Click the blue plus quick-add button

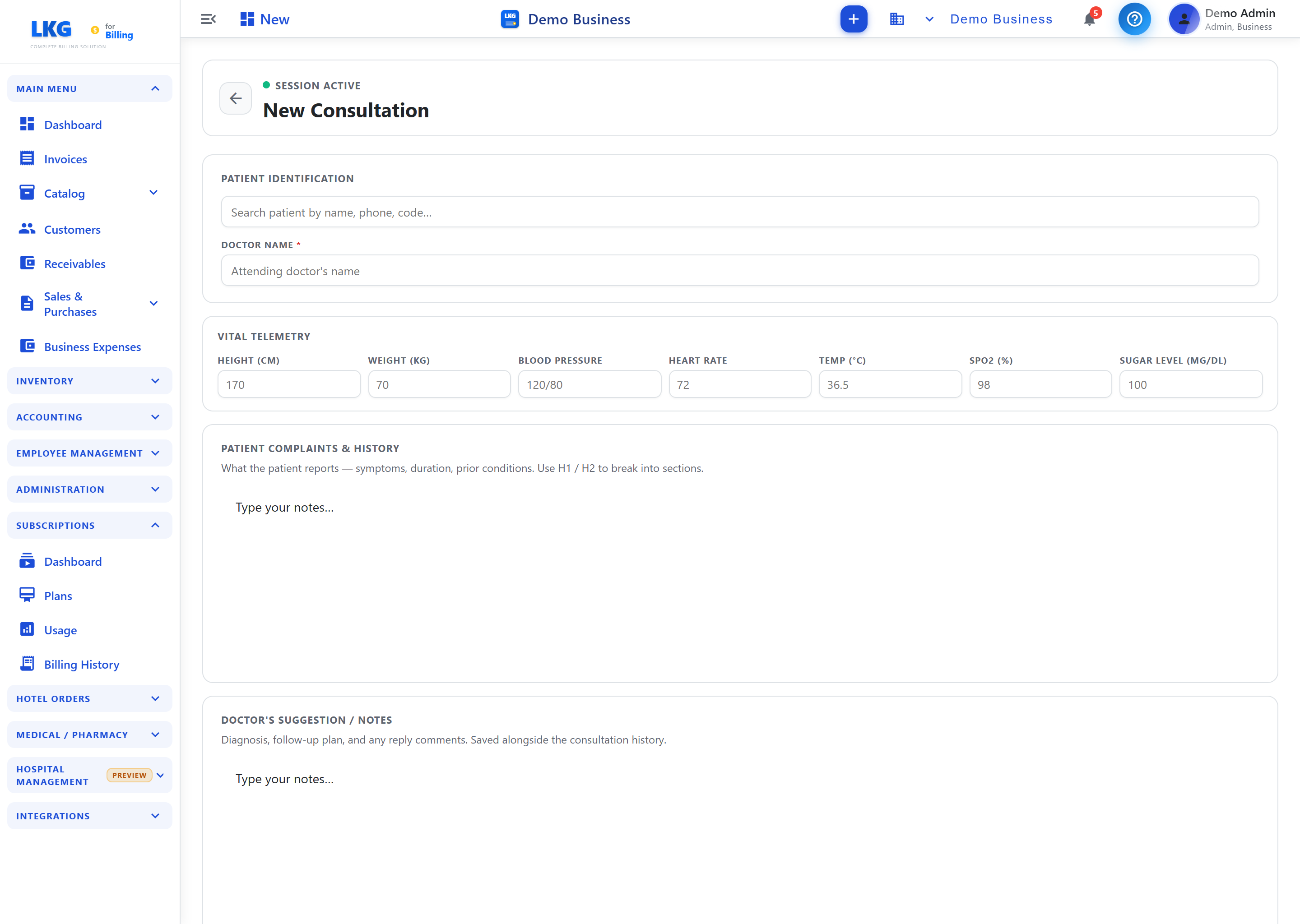click(854, 19)
